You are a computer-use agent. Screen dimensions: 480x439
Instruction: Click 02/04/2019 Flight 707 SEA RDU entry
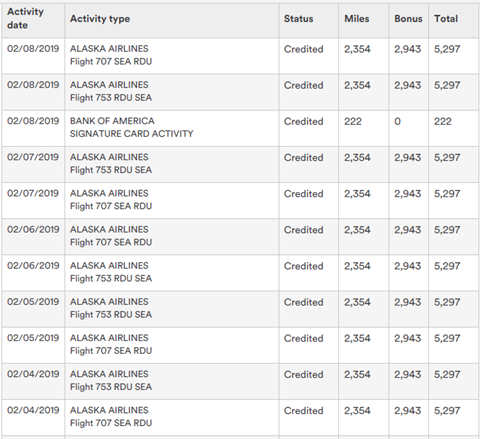point(240,417)
